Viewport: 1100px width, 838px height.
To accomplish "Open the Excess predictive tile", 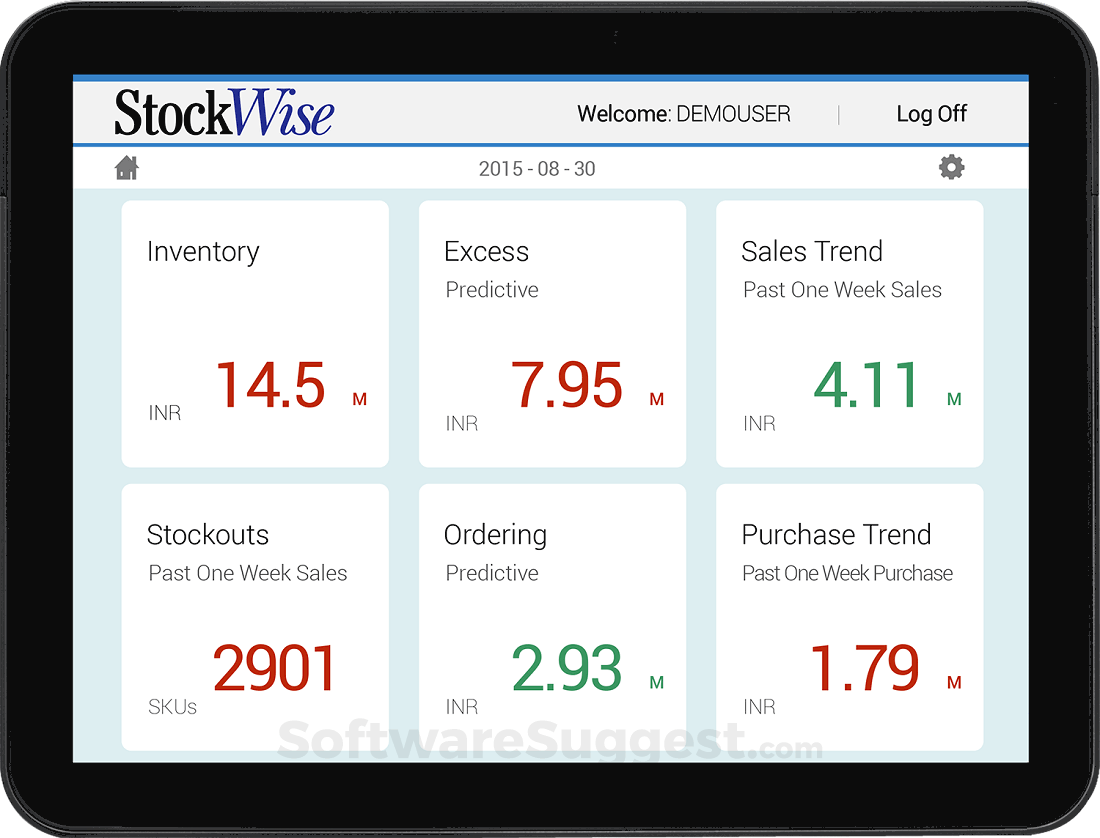I will pos(552,332).
